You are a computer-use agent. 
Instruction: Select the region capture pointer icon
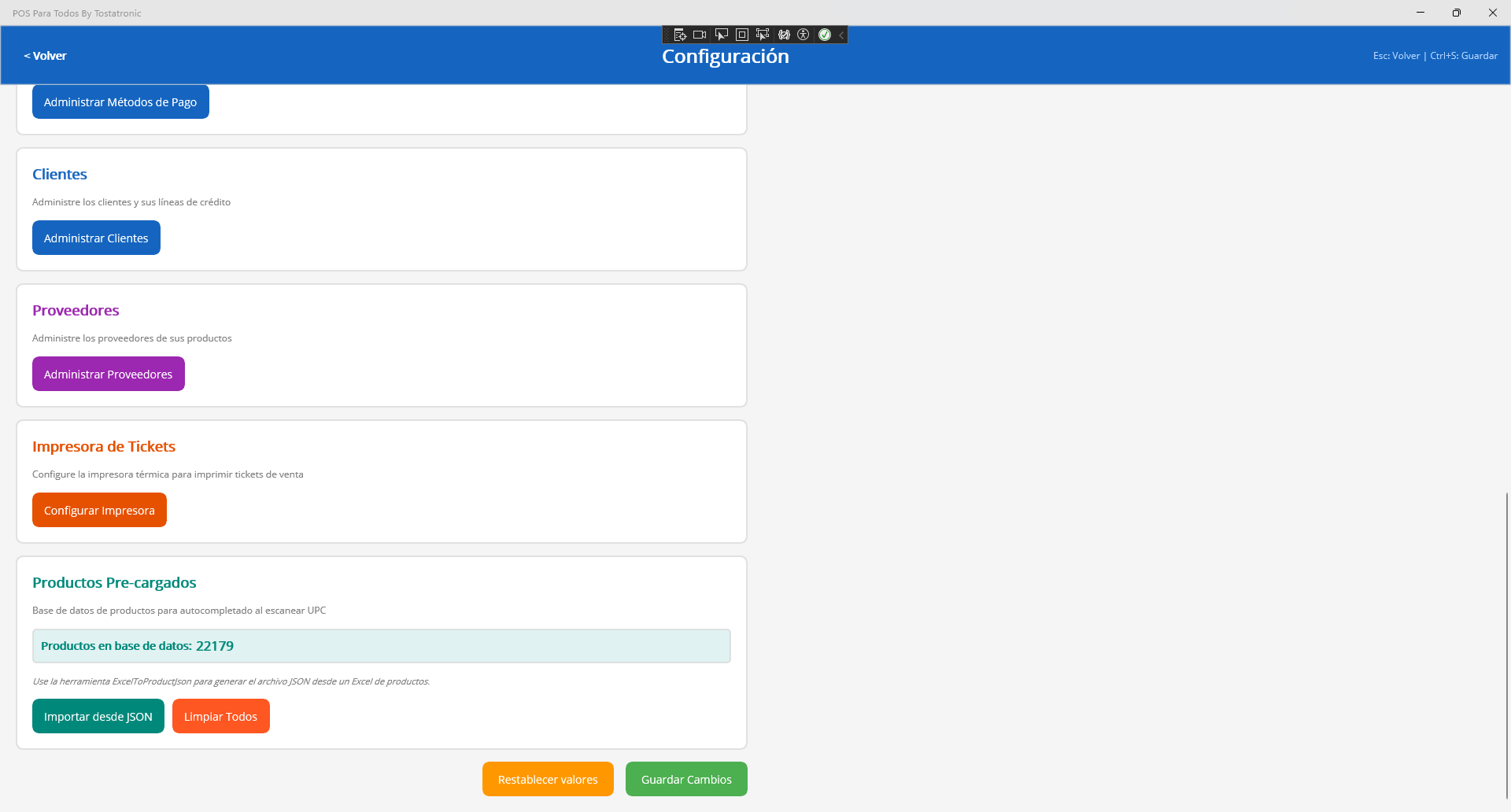pyautogui.click(x=762, y=34)
